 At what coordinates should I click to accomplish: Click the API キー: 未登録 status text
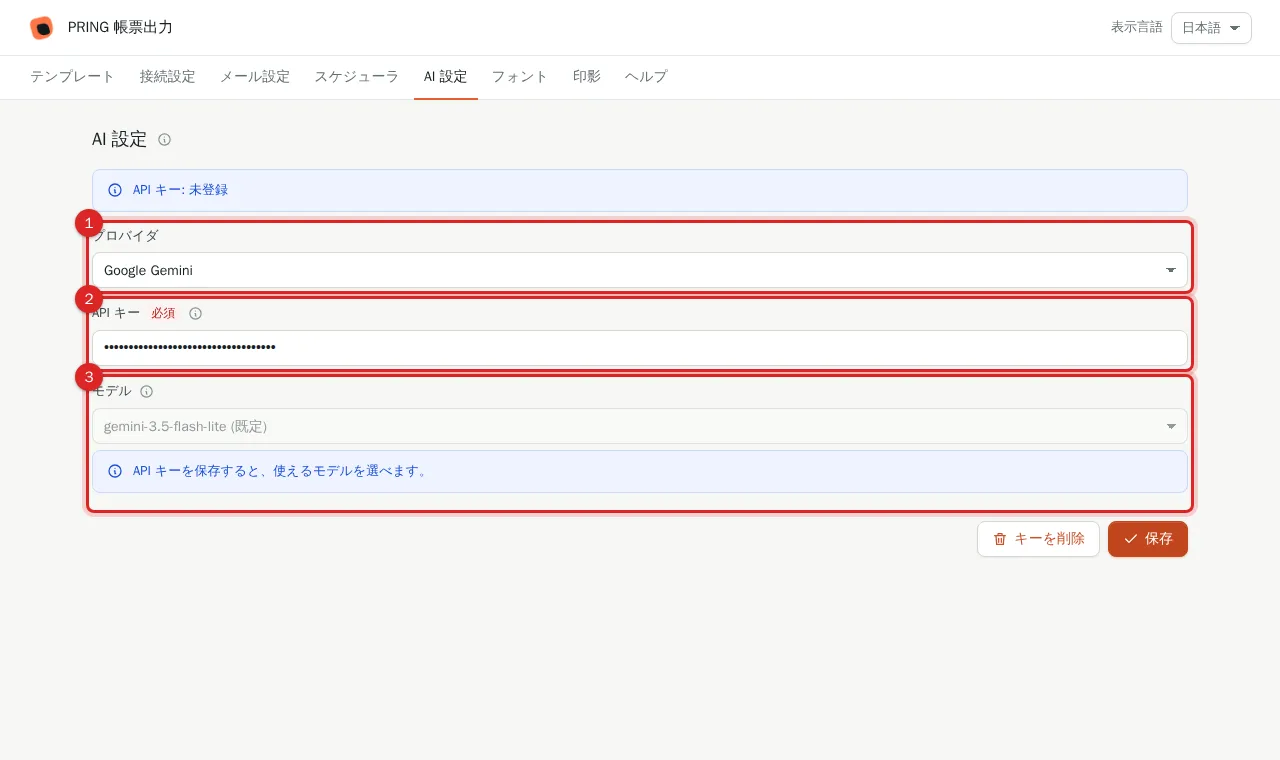point(180,190)
